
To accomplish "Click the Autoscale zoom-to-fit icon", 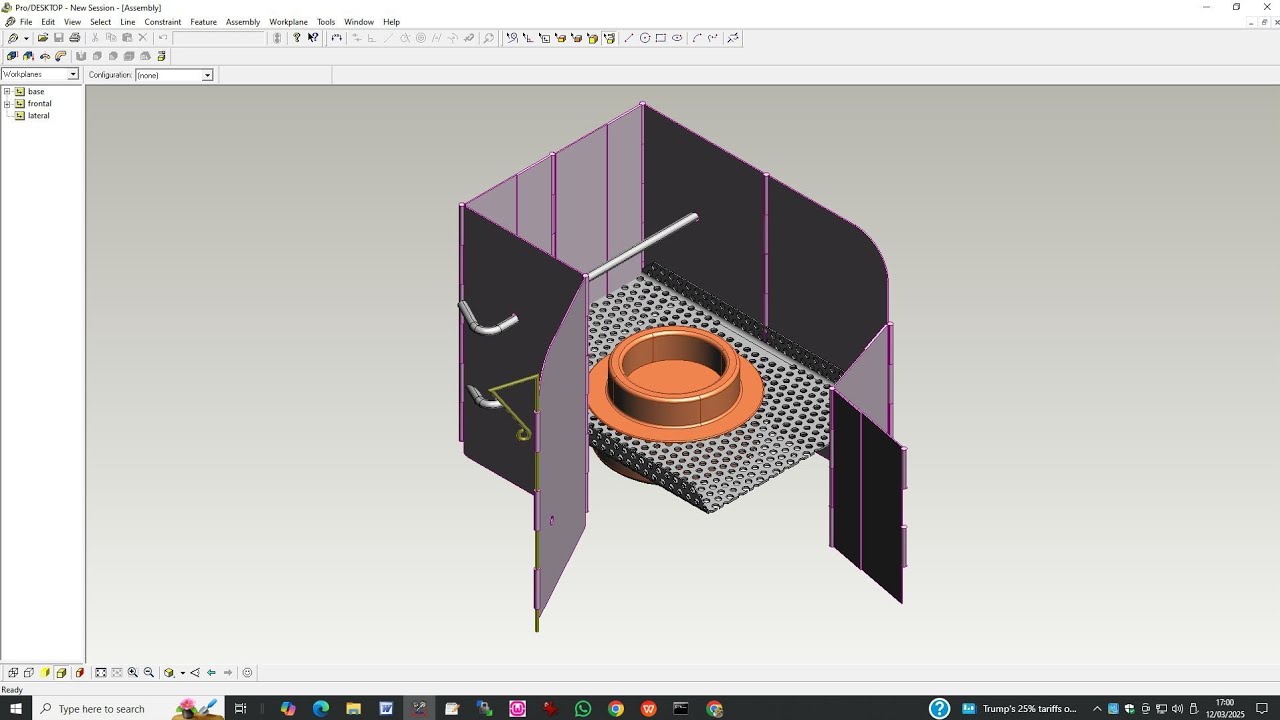I will point(101,673).
